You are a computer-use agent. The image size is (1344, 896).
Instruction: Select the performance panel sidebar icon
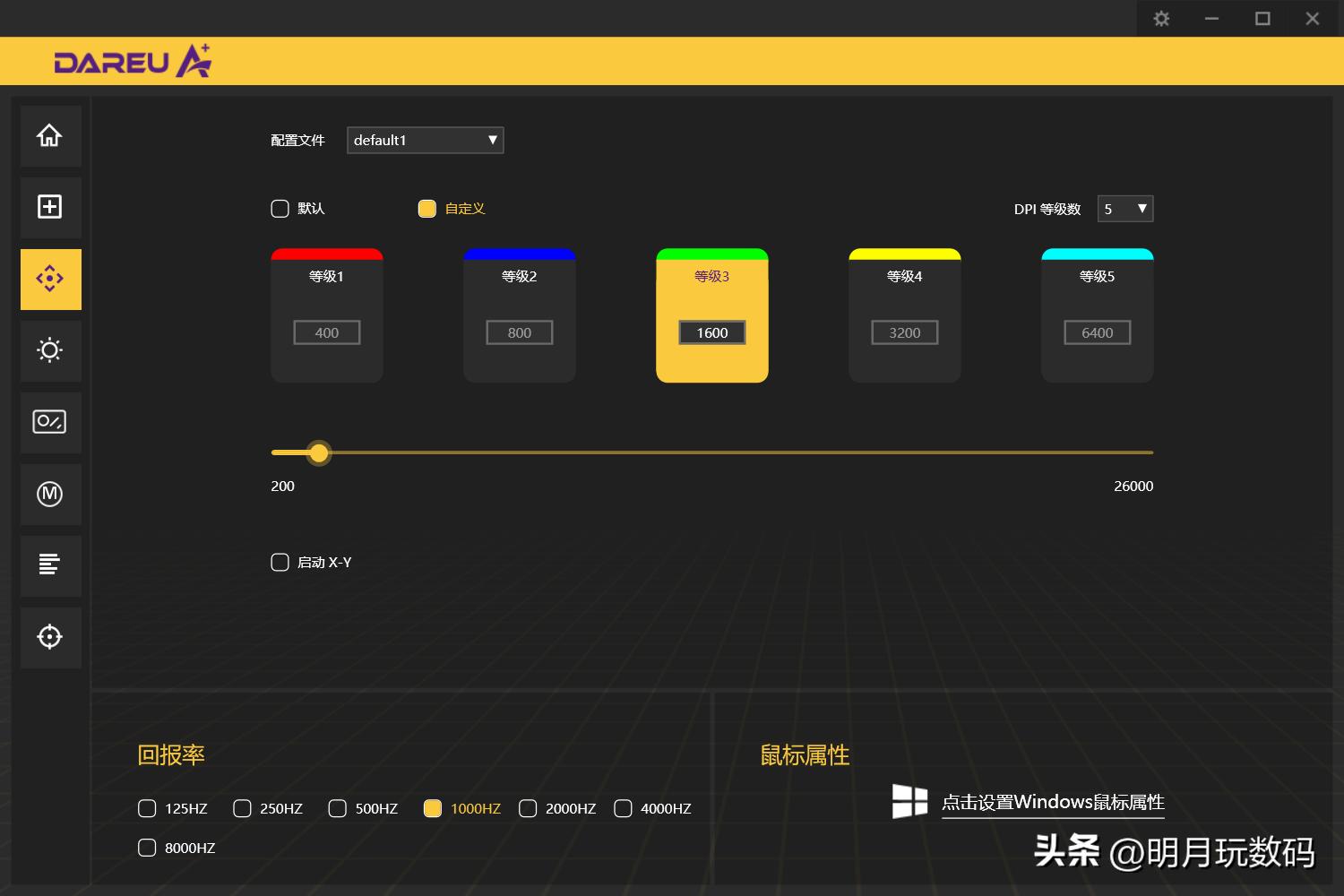point(50,422)
